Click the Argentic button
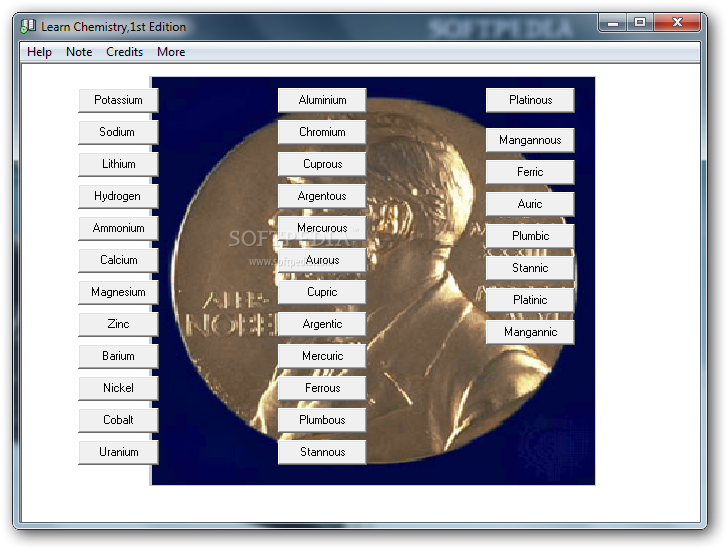The width and height of the screenshot is (728, 550). pos(322,324)
